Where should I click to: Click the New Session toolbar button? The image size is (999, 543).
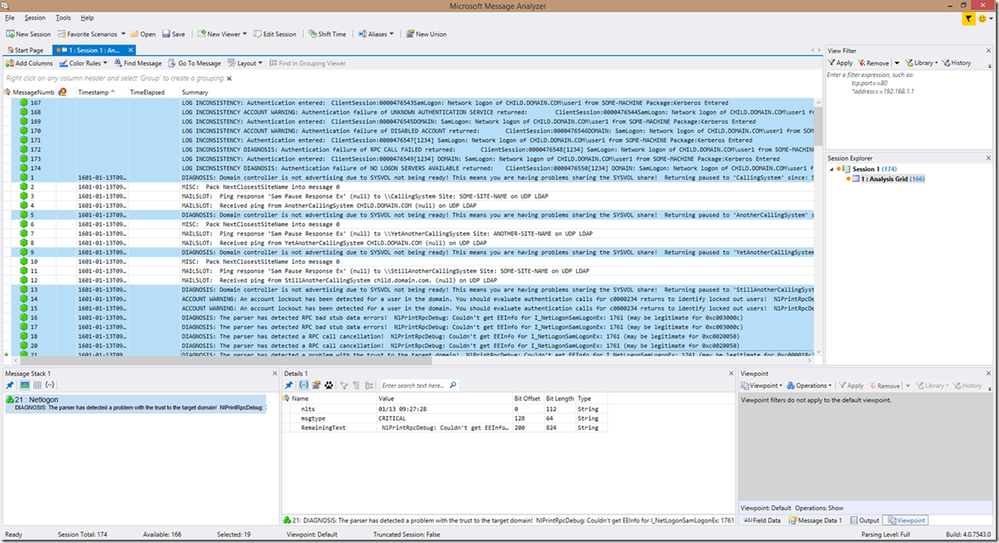(x=29, y=34)
